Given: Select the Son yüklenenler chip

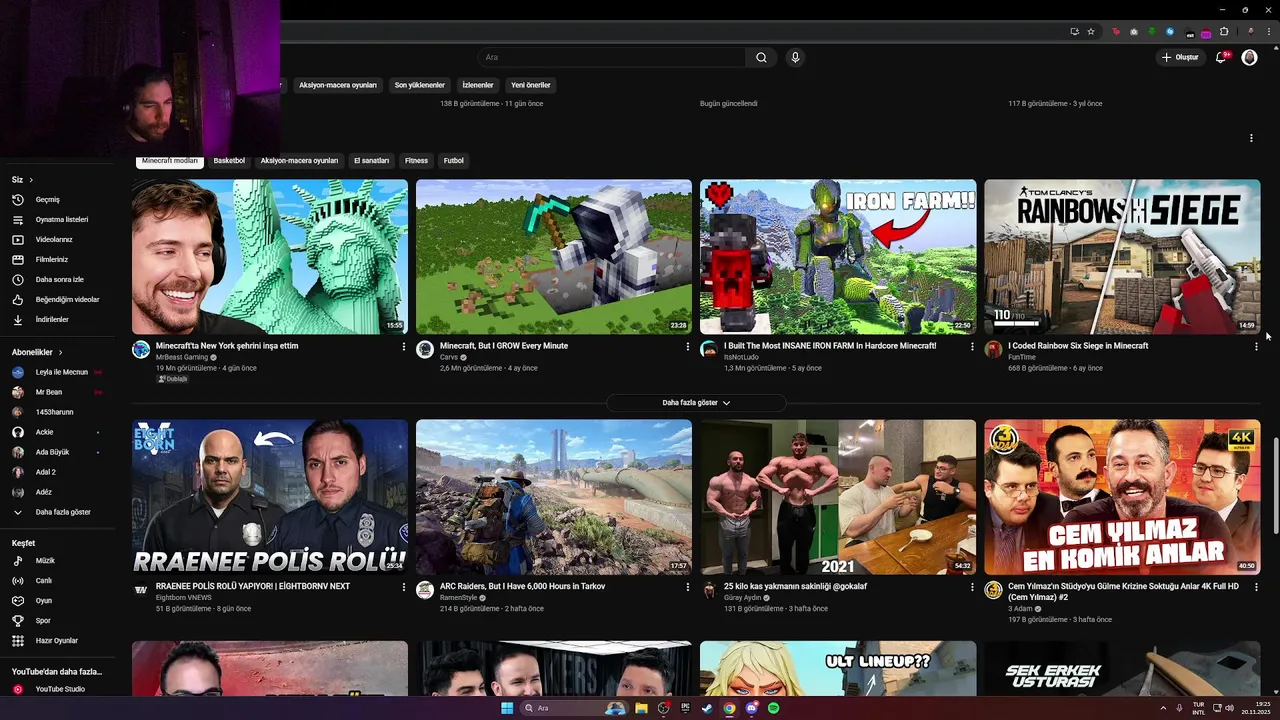Looking at the screenshot, I should click(x=419, y=85).
